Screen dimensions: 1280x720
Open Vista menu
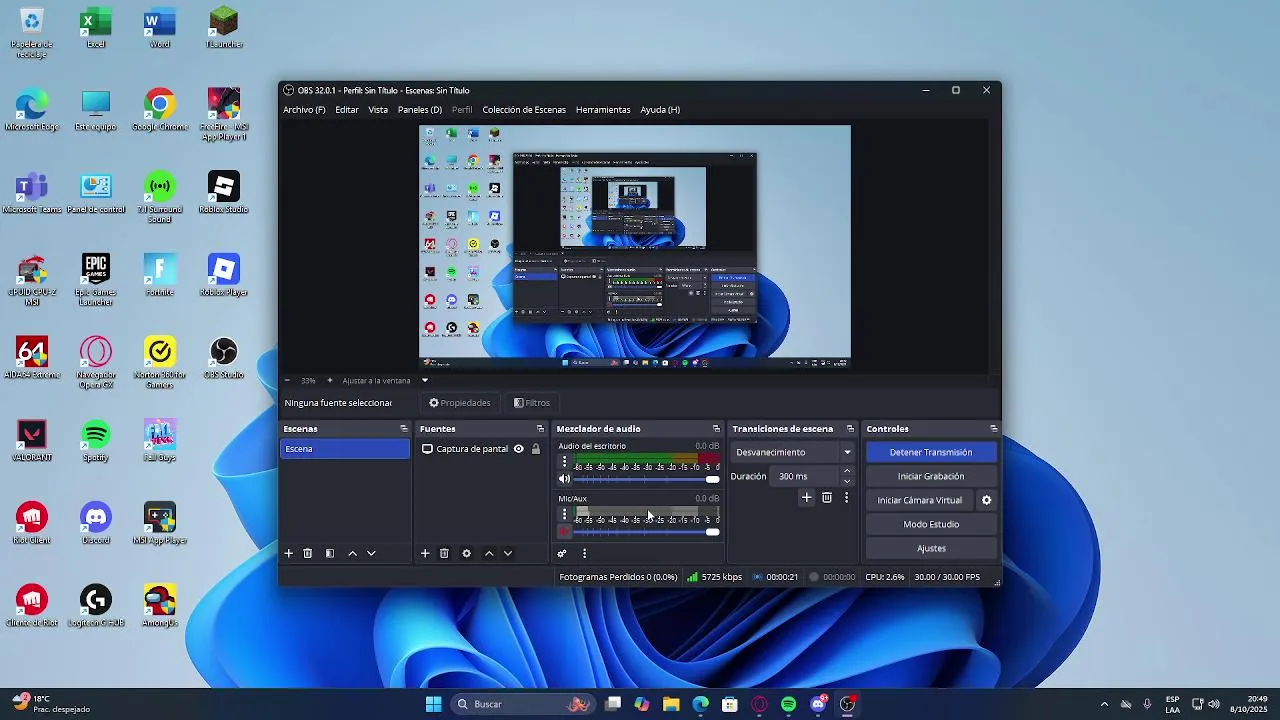(x=378, y=110)
